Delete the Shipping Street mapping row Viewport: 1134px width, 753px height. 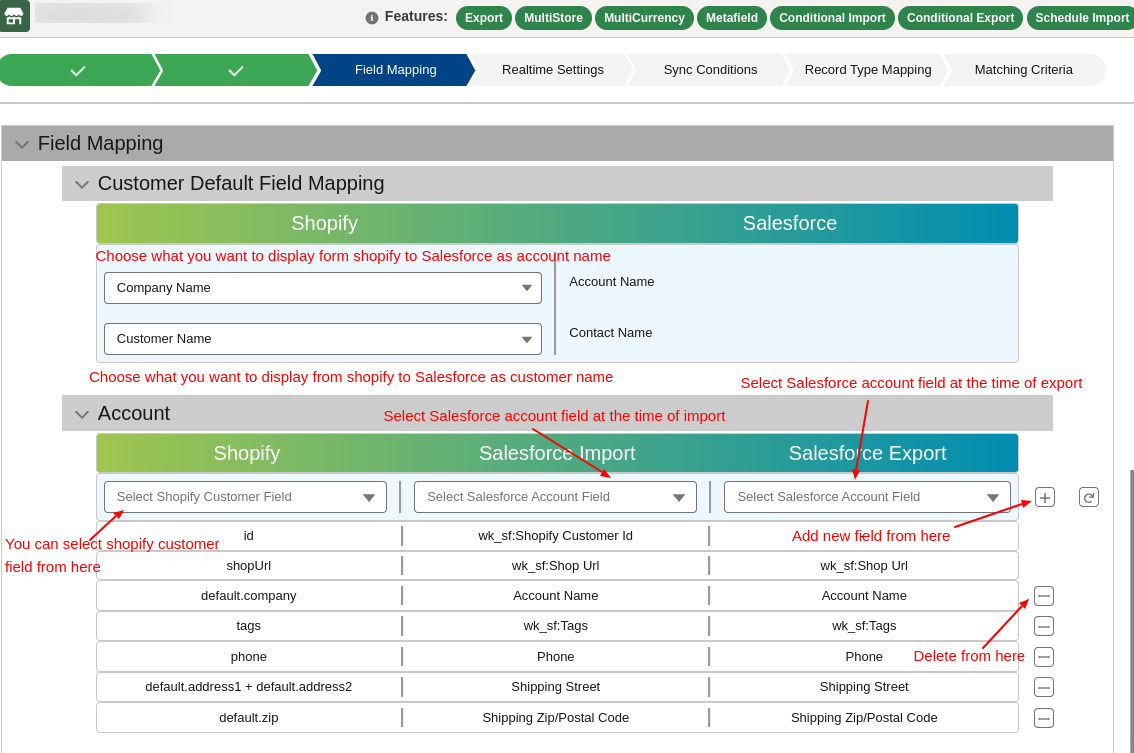[x=1043, y=687]
